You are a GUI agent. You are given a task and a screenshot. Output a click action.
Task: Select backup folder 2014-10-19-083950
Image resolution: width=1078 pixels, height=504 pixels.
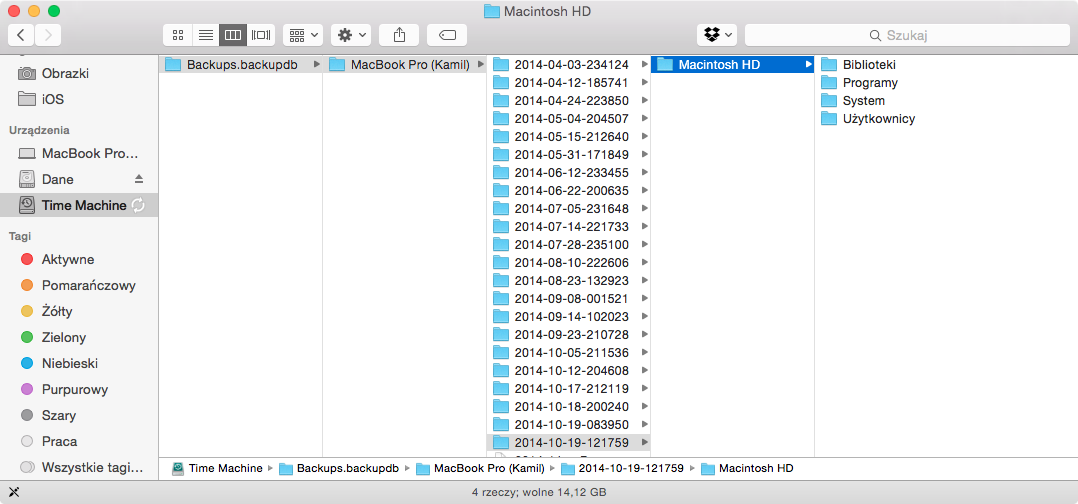coord(569,424)
